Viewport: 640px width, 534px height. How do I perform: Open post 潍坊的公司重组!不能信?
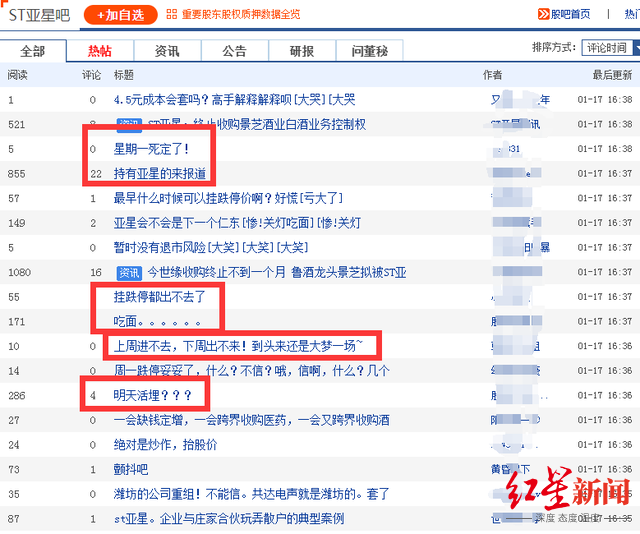coord(251,494)
